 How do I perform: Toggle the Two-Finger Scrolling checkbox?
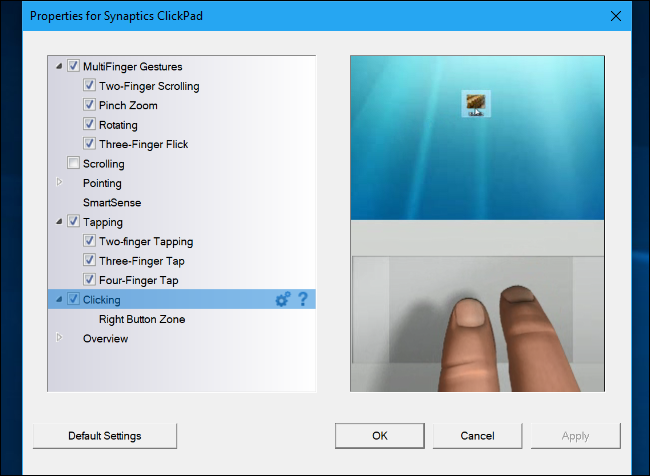tap(89, 85)
